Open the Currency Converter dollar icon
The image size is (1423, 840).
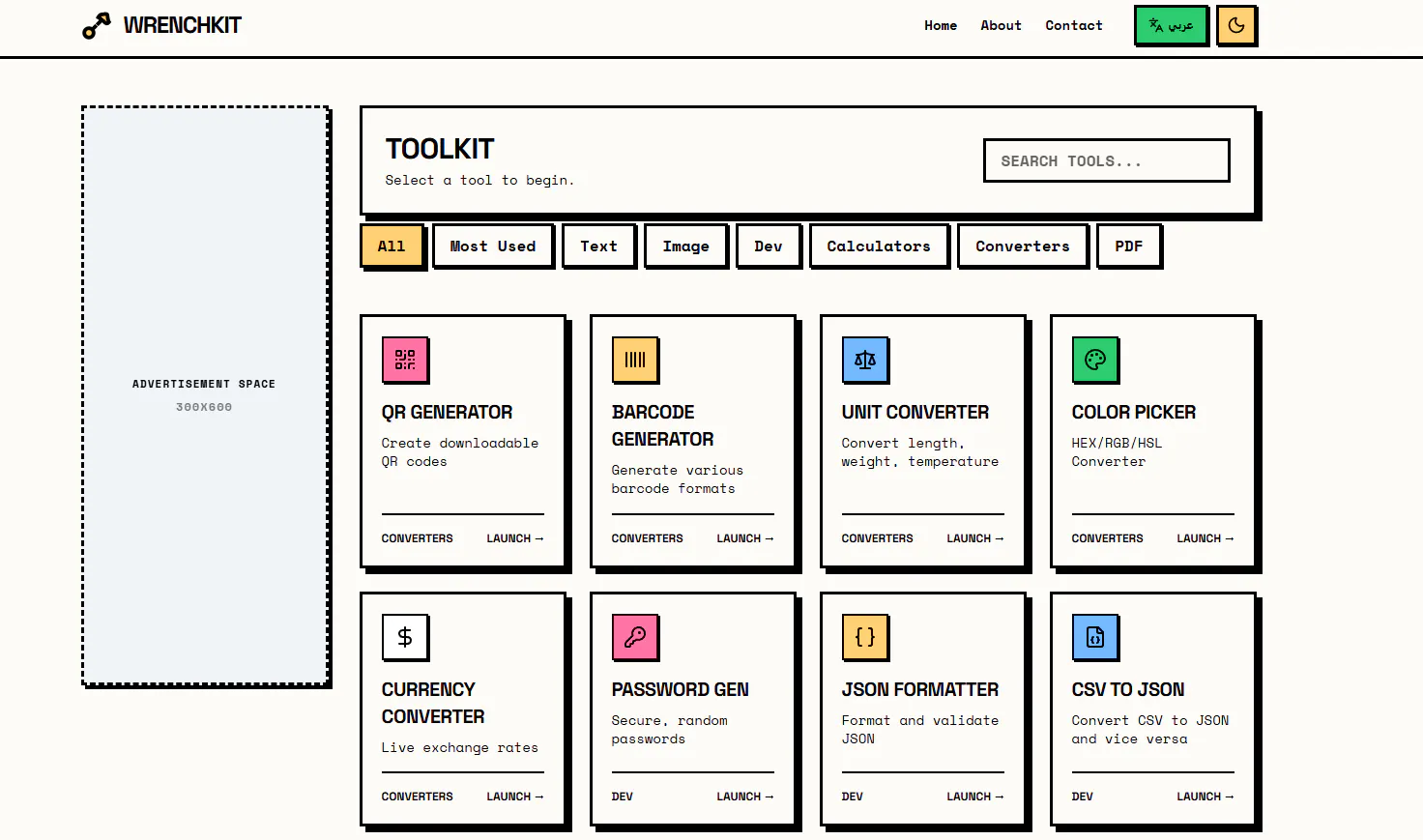(x=405, y=637)
